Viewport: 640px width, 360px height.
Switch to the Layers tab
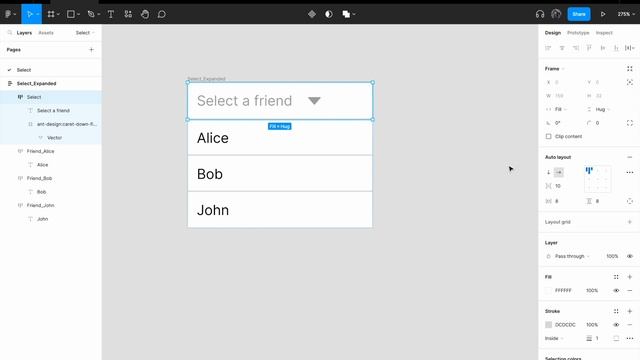pyautogui.click(x=24, y=33)
